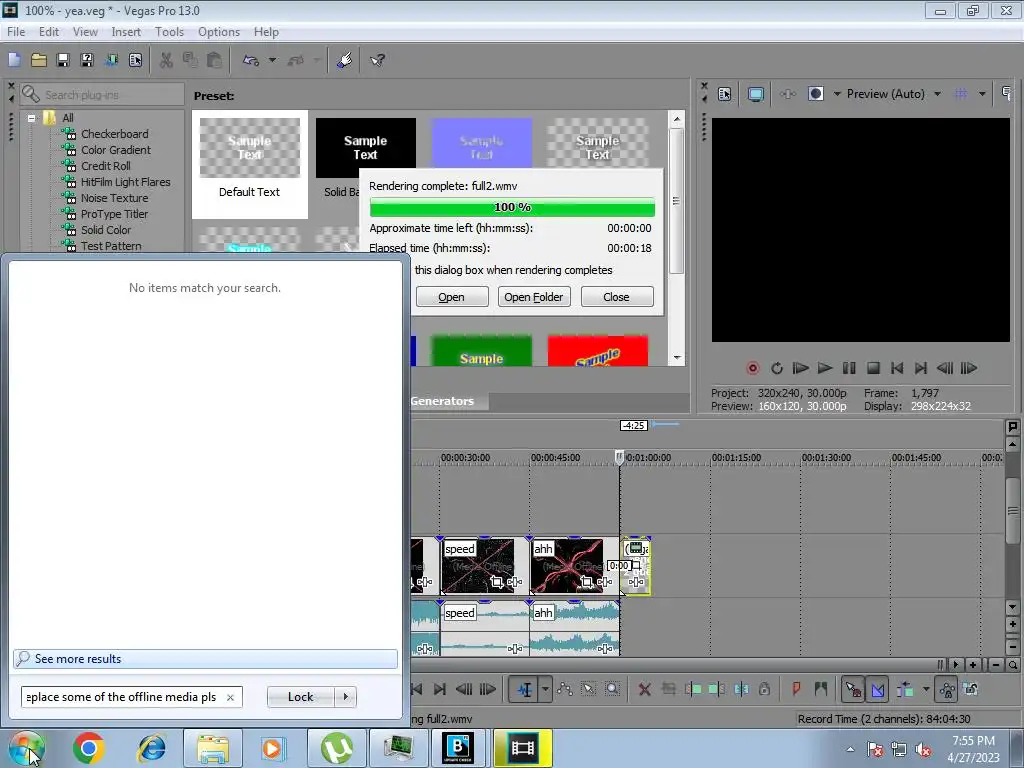Open the File menu

16,32
